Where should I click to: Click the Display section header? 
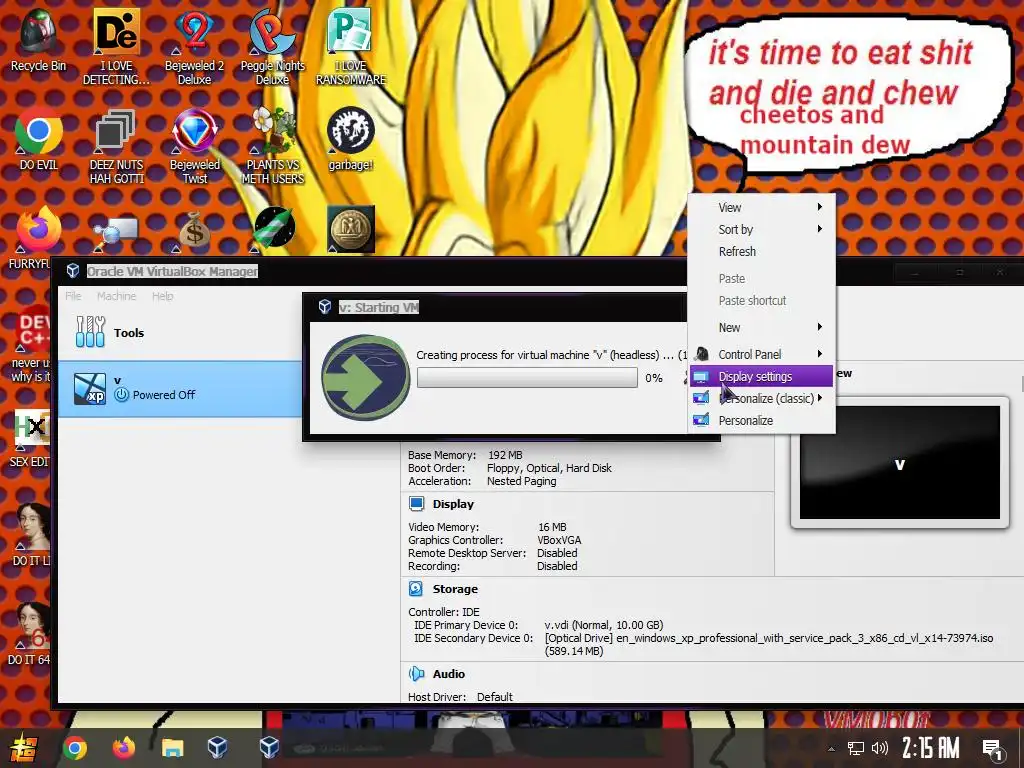(x=453, y=504)
